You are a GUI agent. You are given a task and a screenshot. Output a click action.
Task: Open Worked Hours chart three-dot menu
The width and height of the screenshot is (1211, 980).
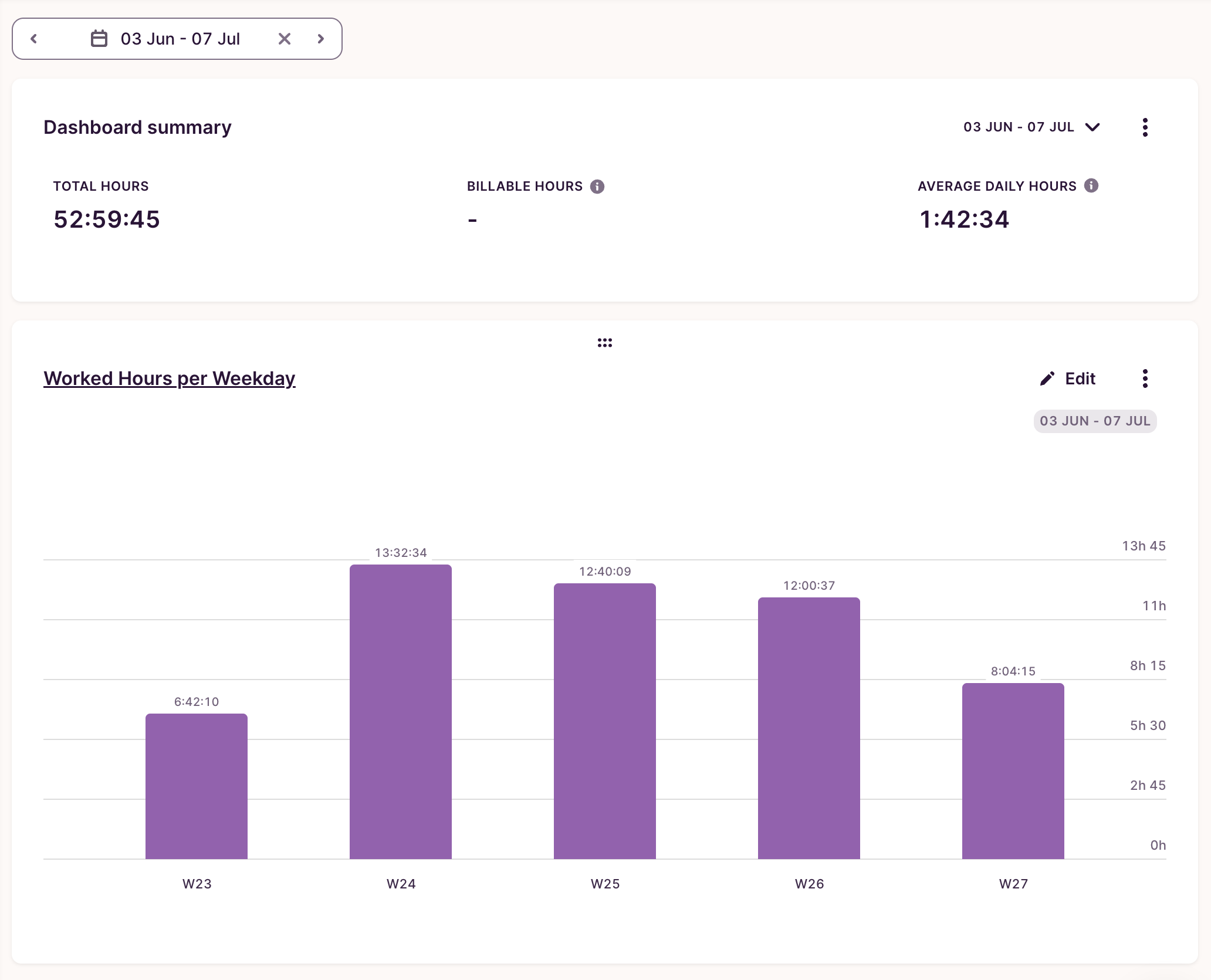click(1145, 379)
